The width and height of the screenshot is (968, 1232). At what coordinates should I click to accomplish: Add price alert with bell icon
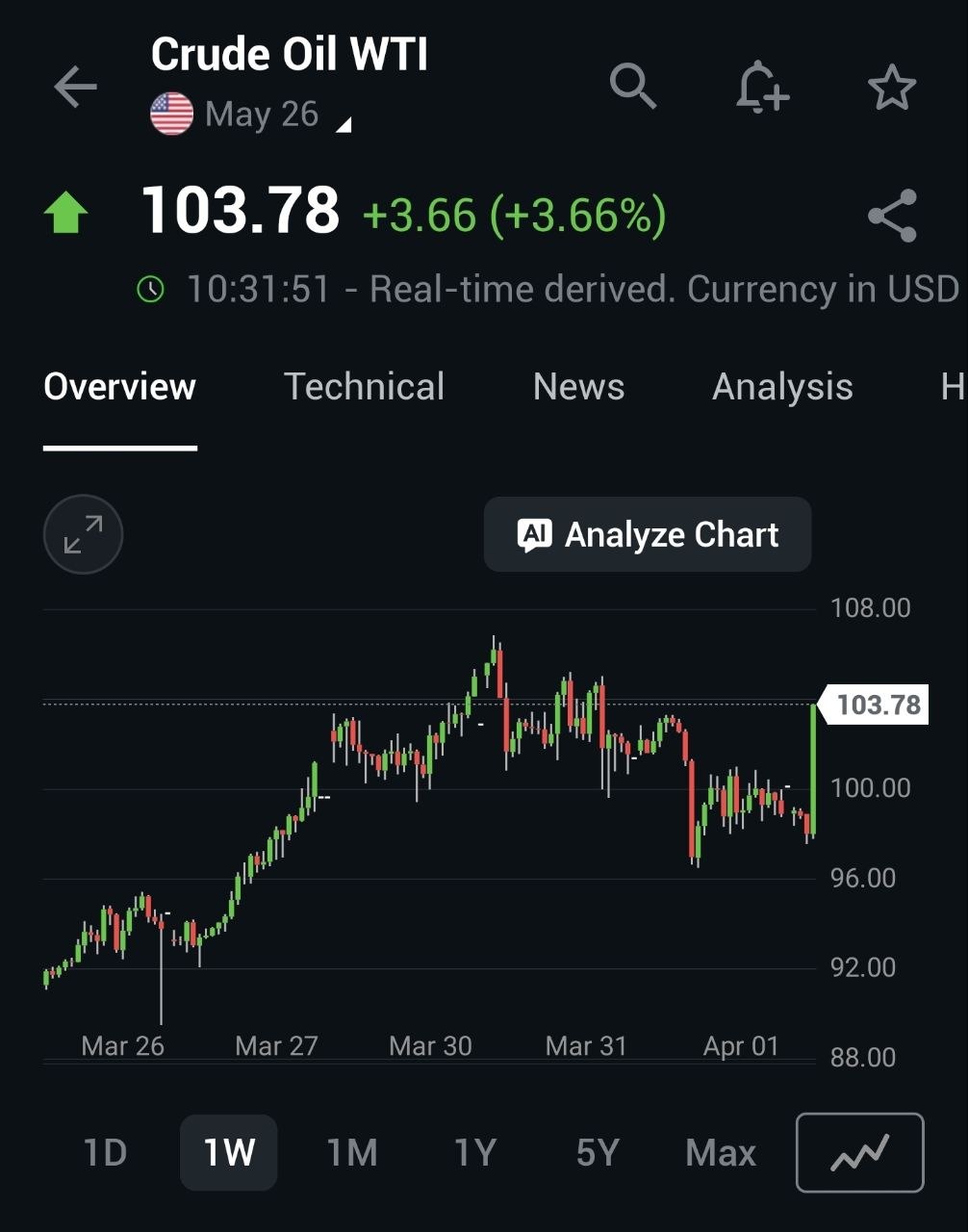[x=761, y=87]
